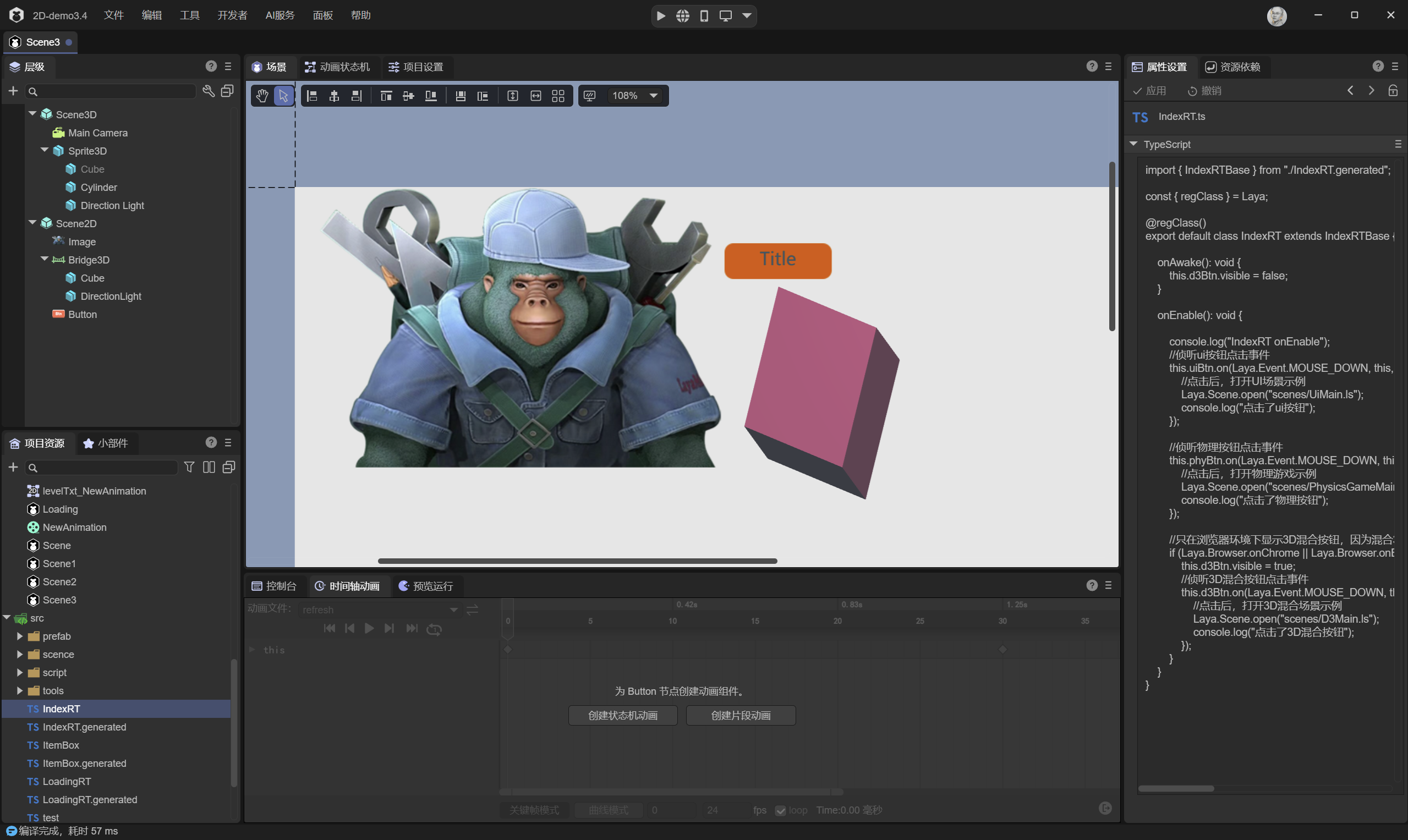Screen dimensions: 1408x840
Task: Expand the prefab folder
Action: pyautogui.click(x=20, y=636)
